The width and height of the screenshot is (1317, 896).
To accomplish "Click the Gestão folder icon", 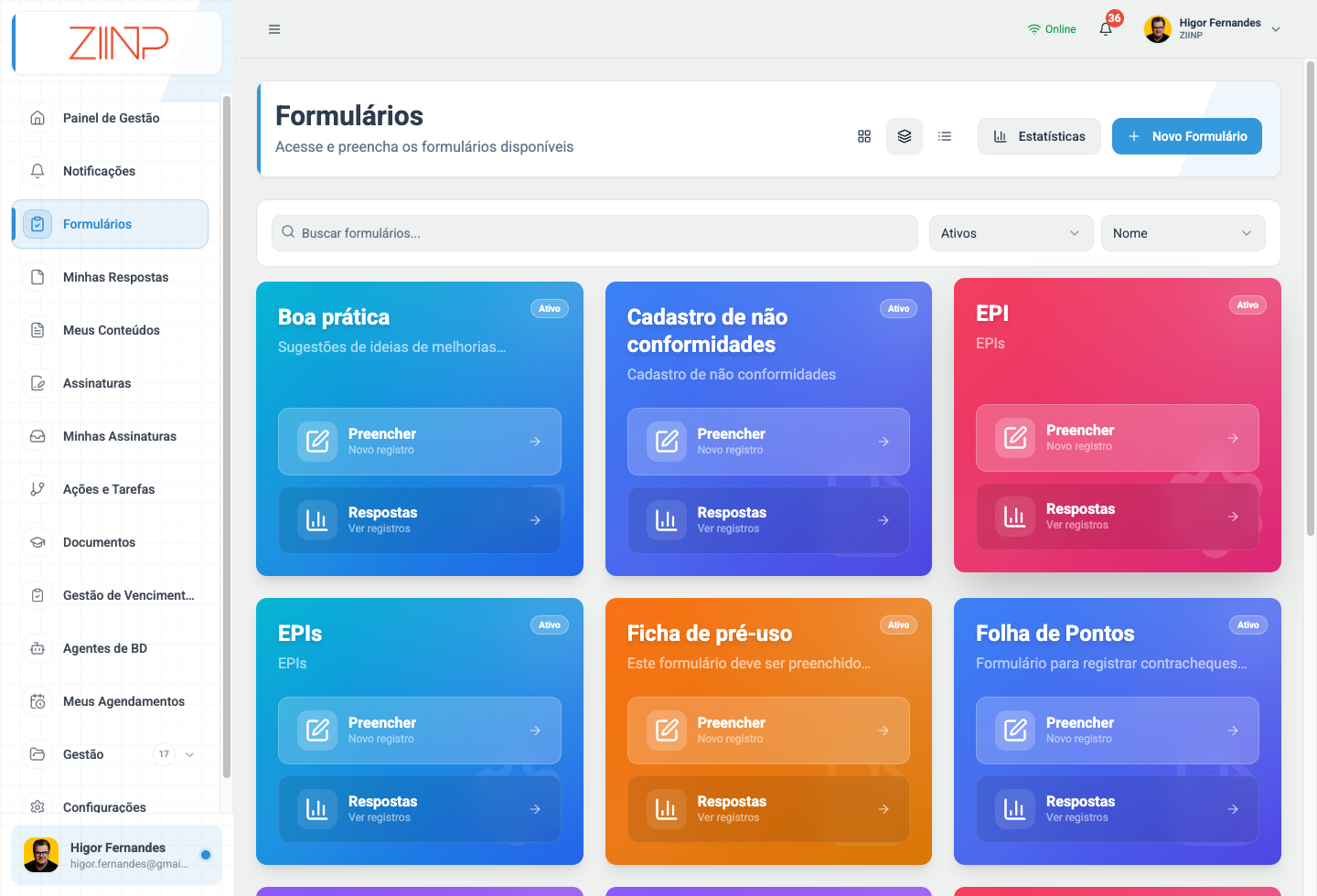I will click(37, 754).
